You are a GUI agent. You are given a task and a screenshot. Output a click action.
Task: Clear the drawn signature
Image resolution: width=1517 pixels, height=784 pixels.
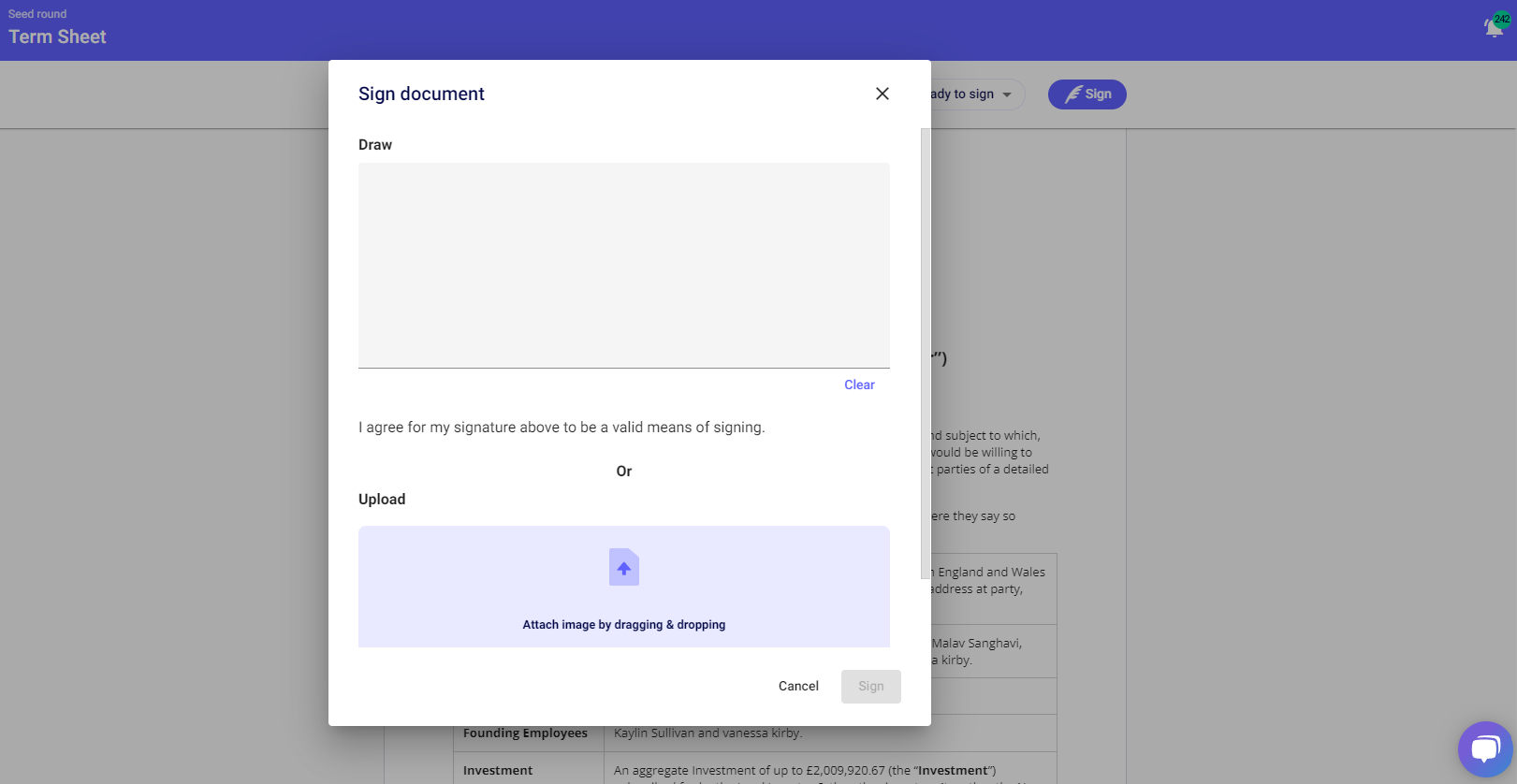pos(858,385)
